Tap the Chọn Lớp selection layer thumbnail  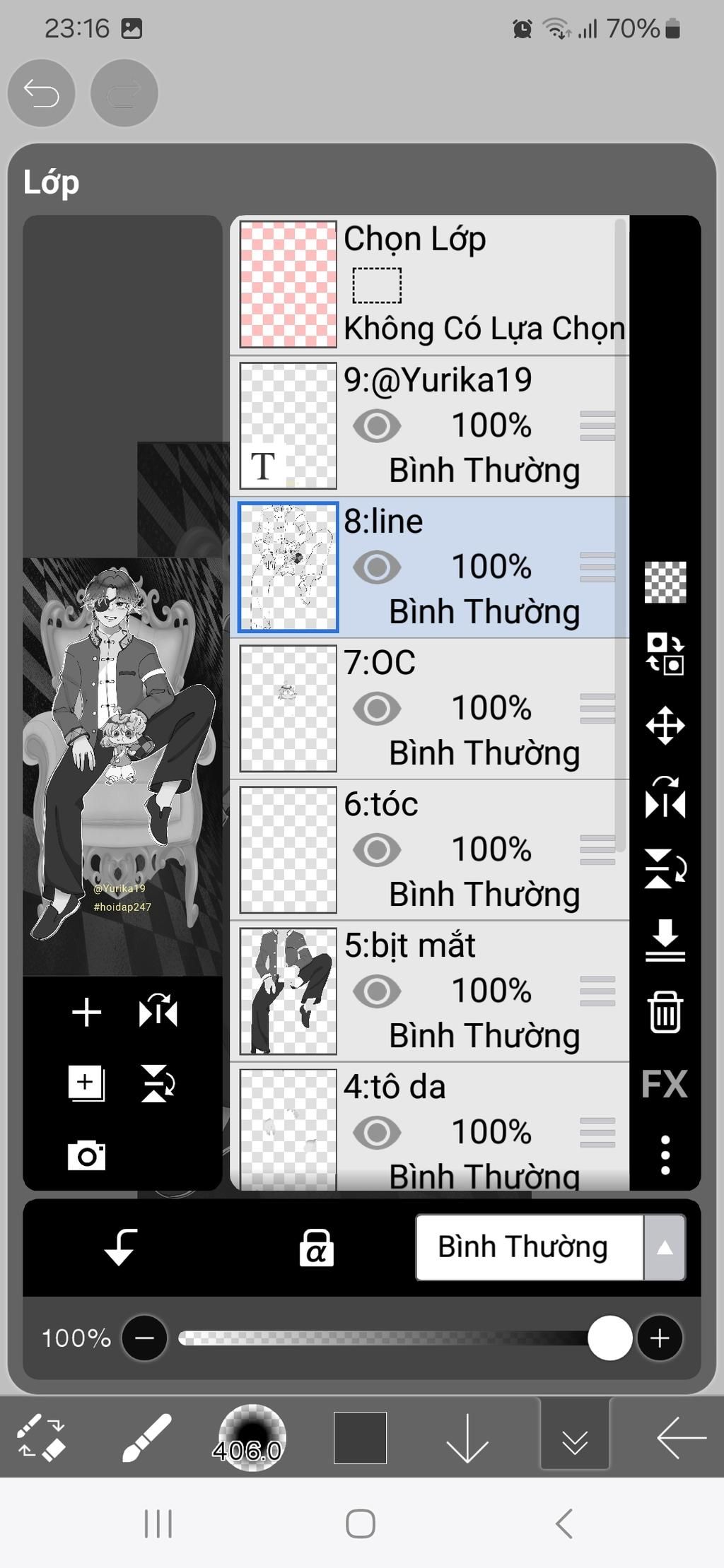click(288, 284)
